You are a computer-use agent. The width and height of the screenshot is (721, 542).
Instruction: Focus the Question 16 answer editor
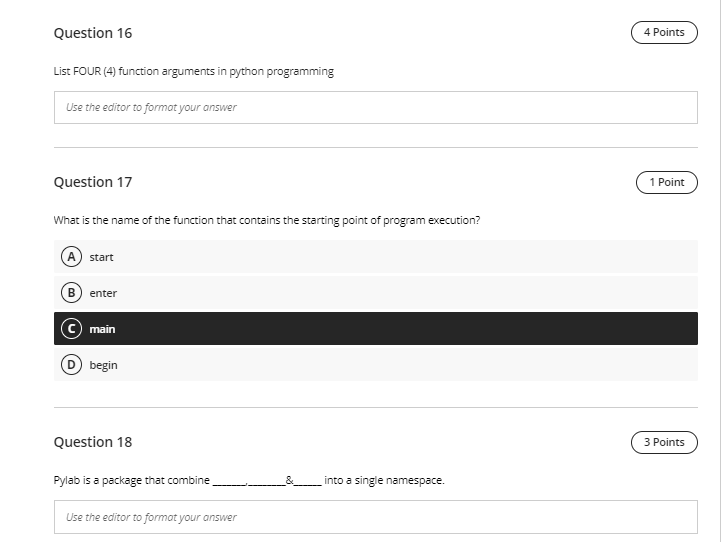376,108
